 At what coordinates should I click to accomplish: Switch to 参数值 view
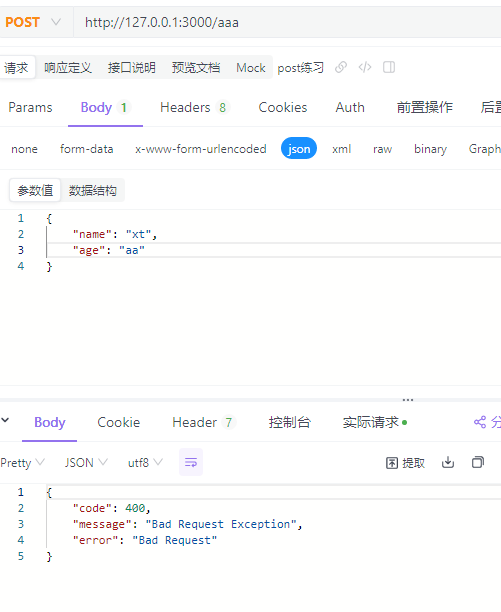pyautogui.click(x=35, y=190)
